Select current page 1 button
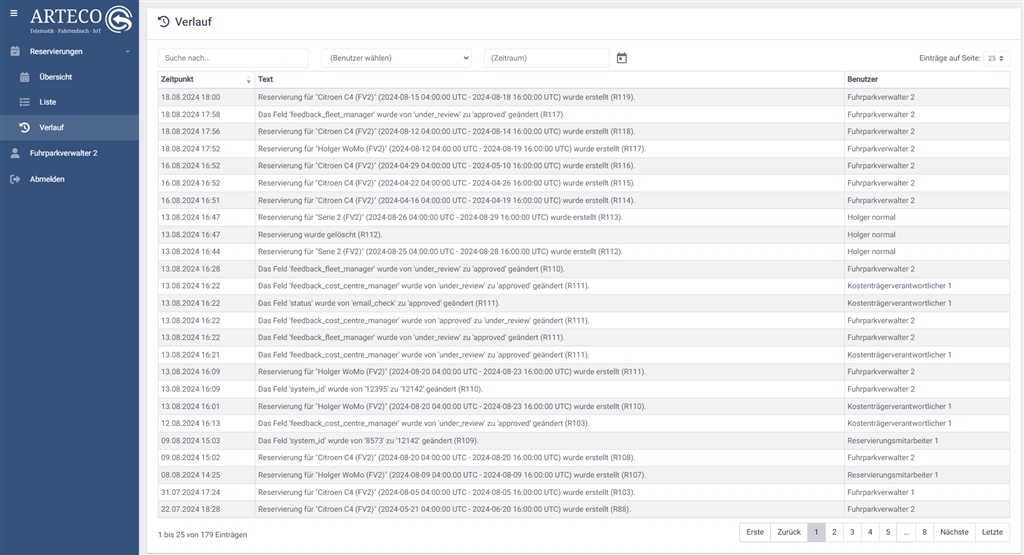1024x555 pixels. [816, 532]
